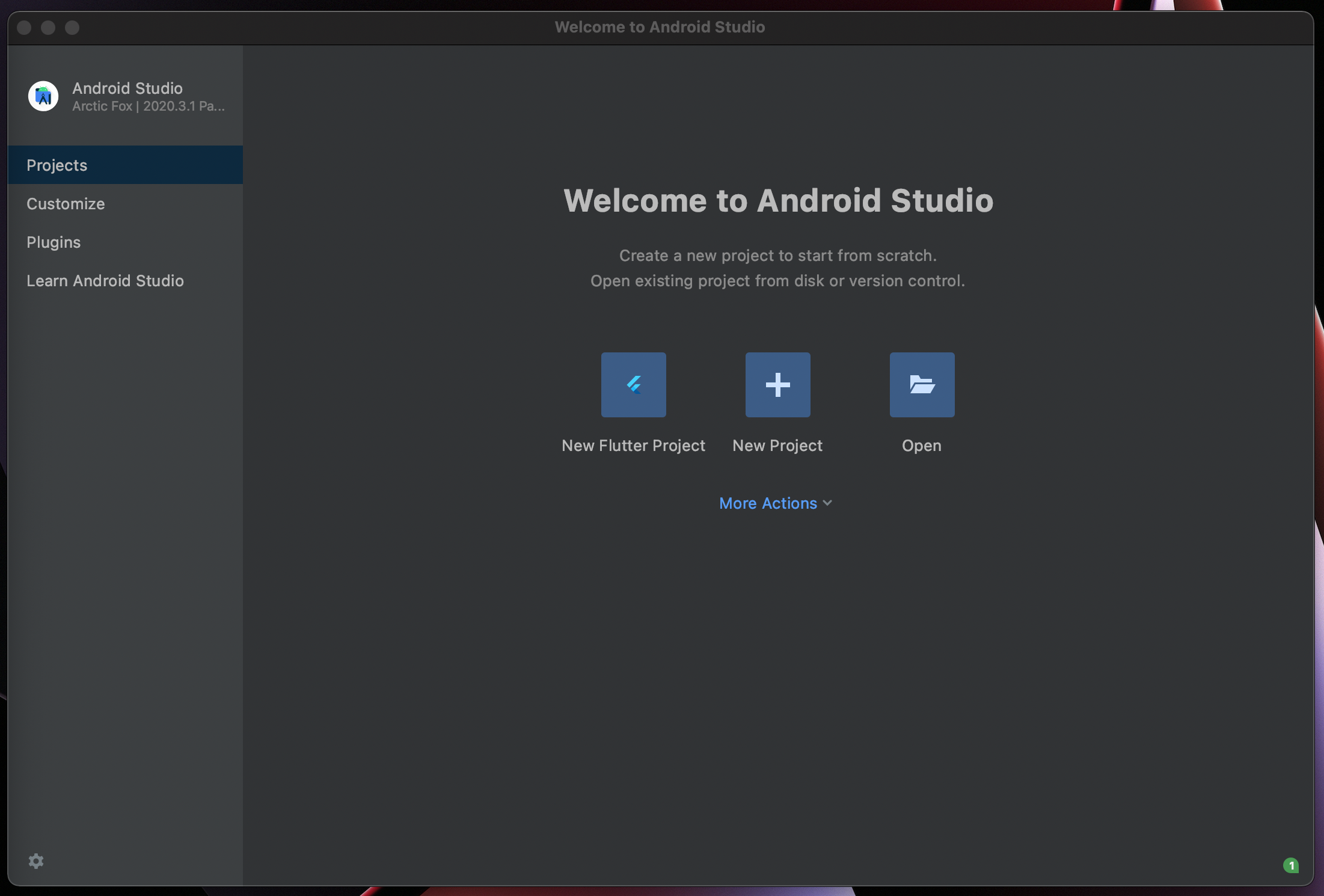This screenshot has width=1324, height=896.
Task: Click the Arctic Fox version text
Action: 148,106
